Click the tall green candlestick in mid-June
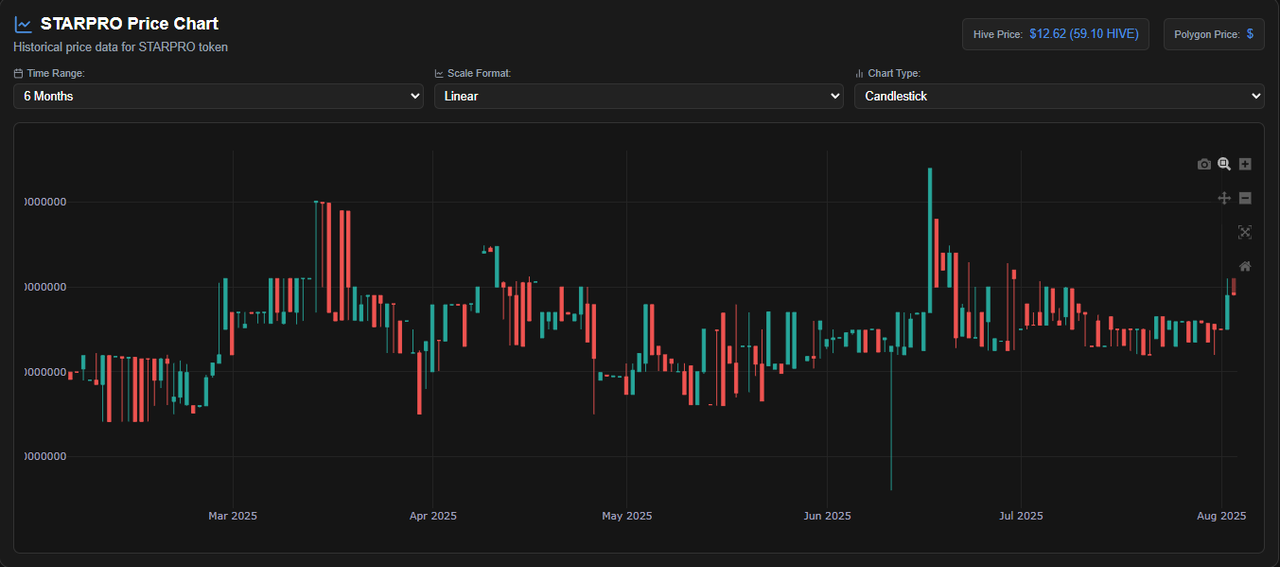 (930, 240)
